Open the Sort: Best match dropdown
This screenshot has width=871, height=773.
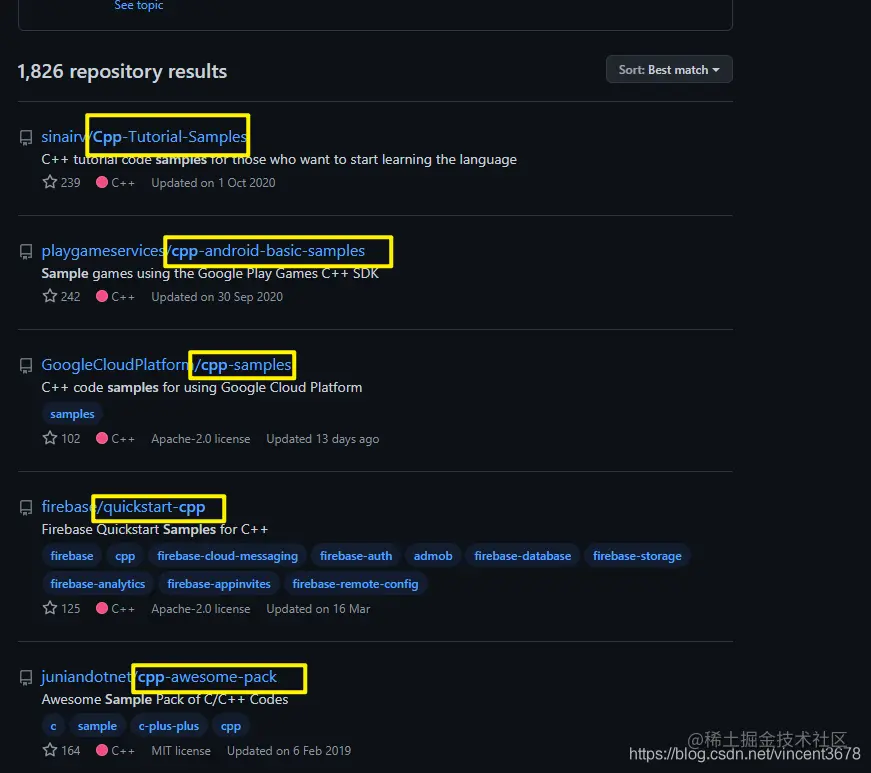pyautogui.click(x=669, y=69)
